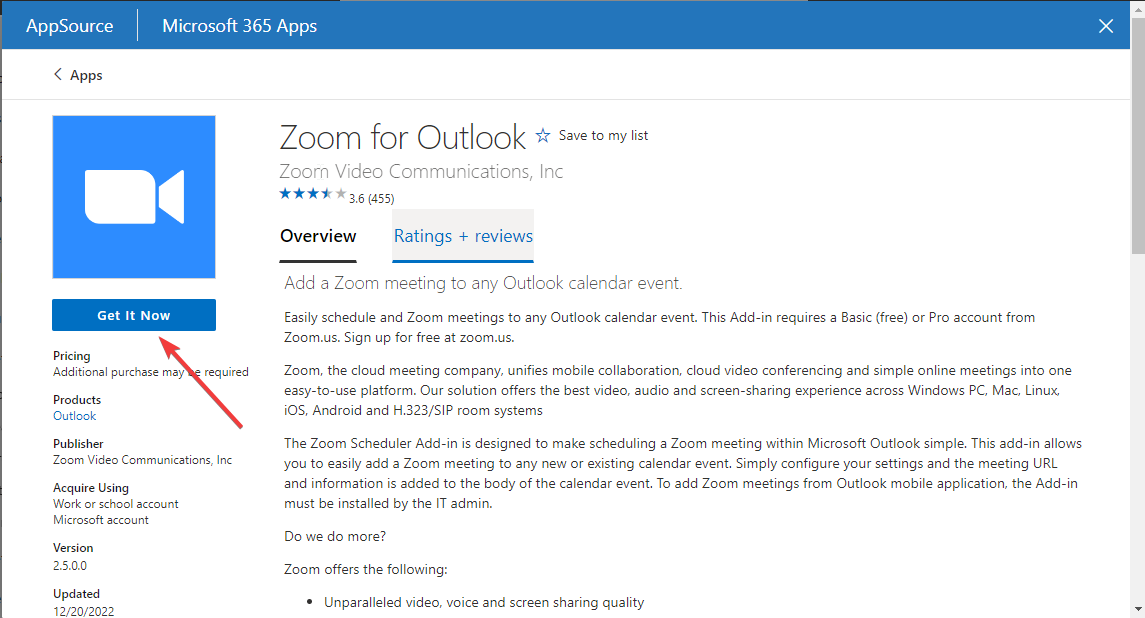Click Microsoft 365 Apps header label
1145x618 pixels.
coord(240,26)
